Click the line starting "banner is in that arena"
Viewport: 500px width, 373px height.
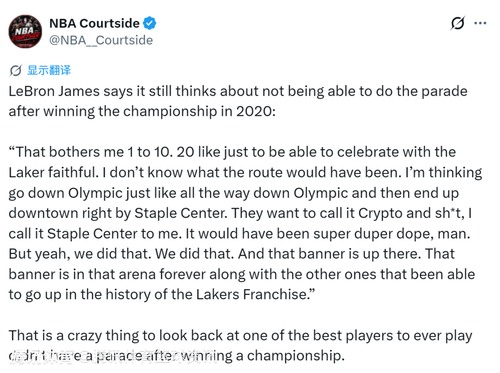(242, 274)
